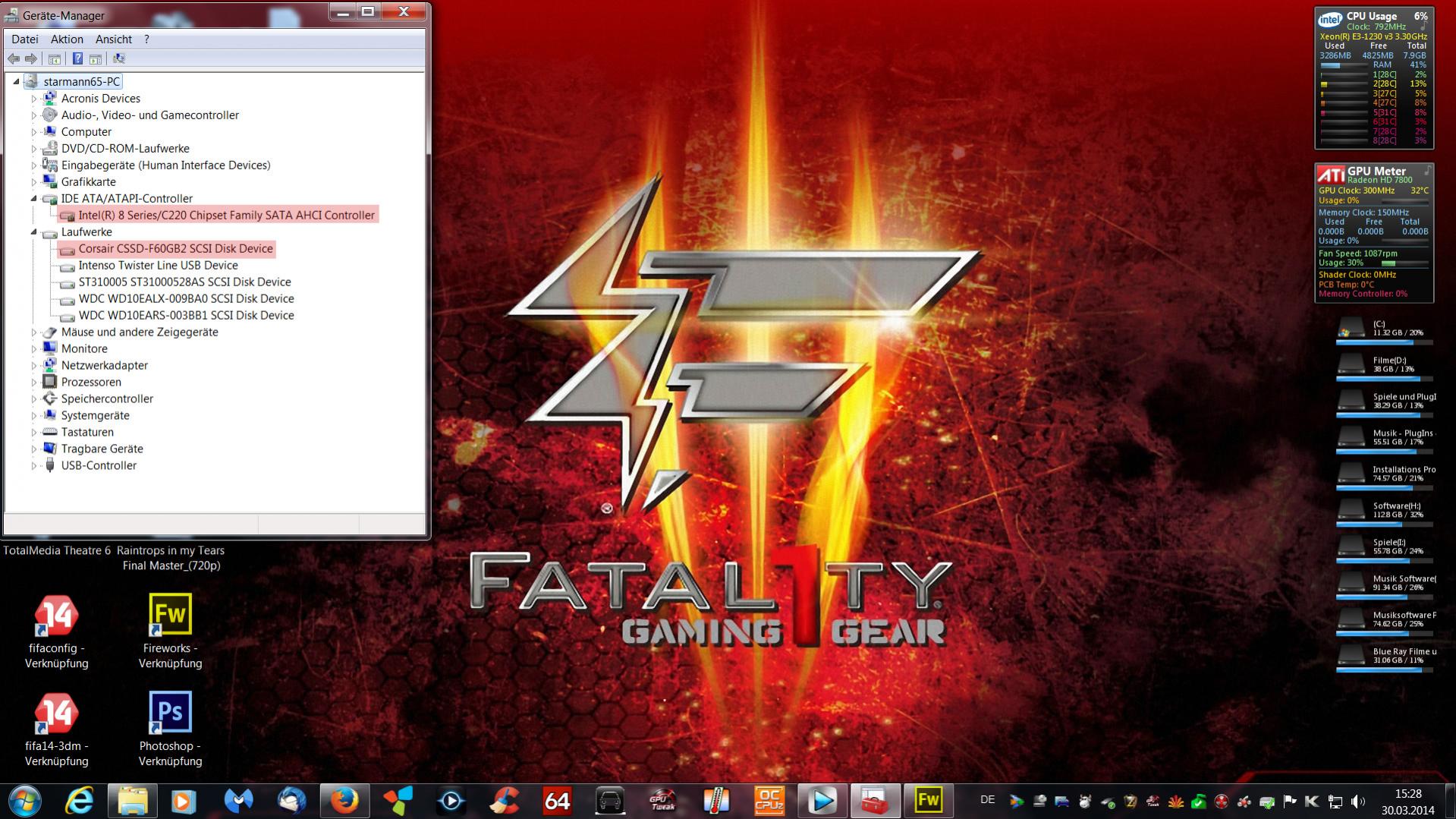The width and height of the screenshot is (1456, 819).
Task: Select Corsair CSSD-F60GB2 SCSI Disk Device
Action: coord(175,249)
